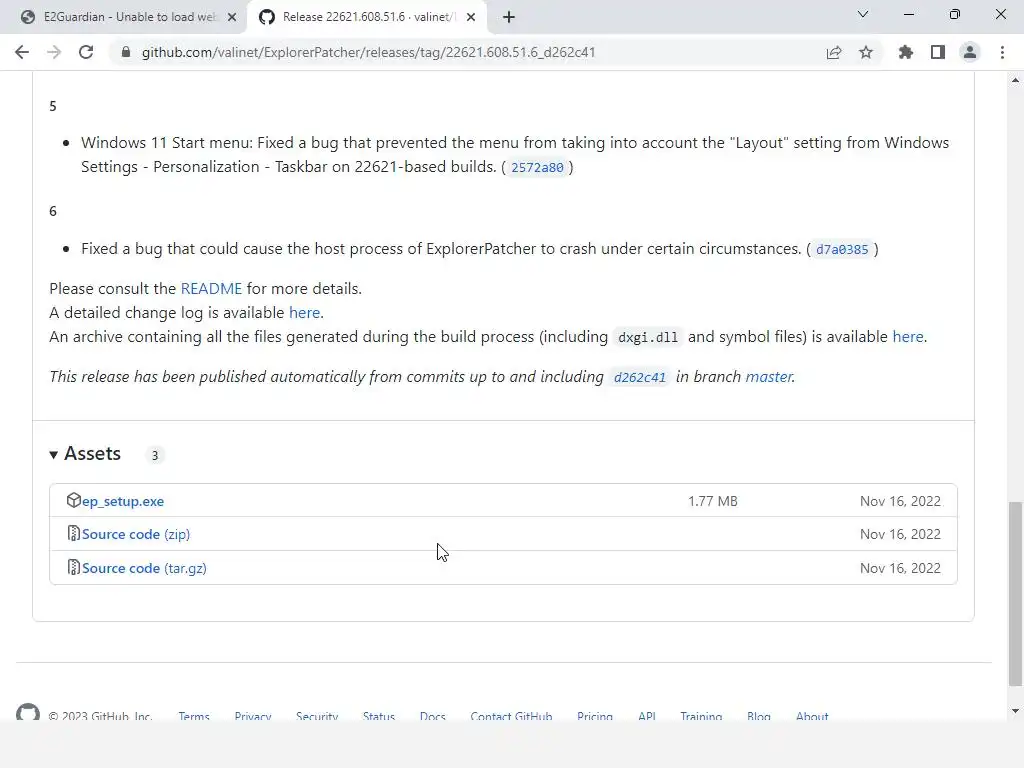This screenshot has height=768, width=1024.
Task: Click the package icon beside ep_setup.exe
Action: 73,500
